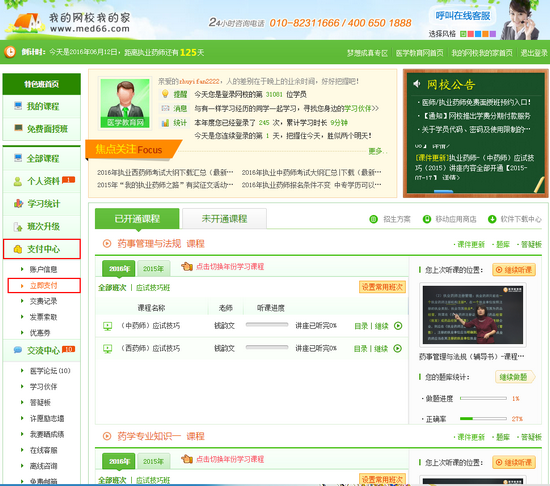Screen dimensions: 550x486
Task: Click the 统计 bar chart icon
Action: [x=165, y=123]
